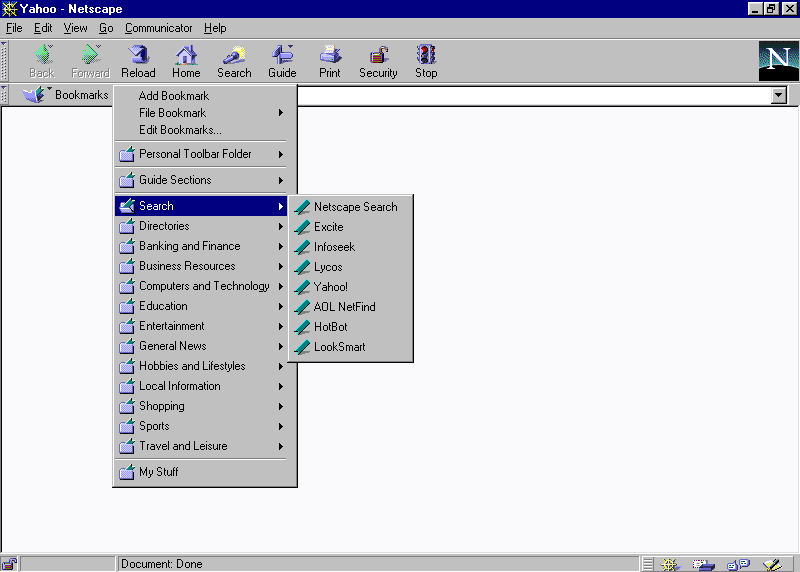Expand the Sports bookmark folder

pos(201,426)
